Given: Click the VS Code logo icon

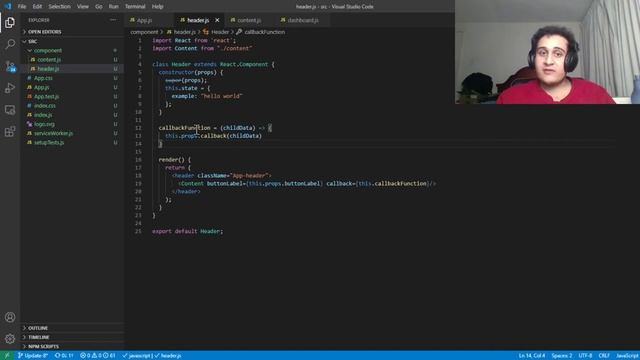Looking at the screenshot, I should (x=7, y=6).
